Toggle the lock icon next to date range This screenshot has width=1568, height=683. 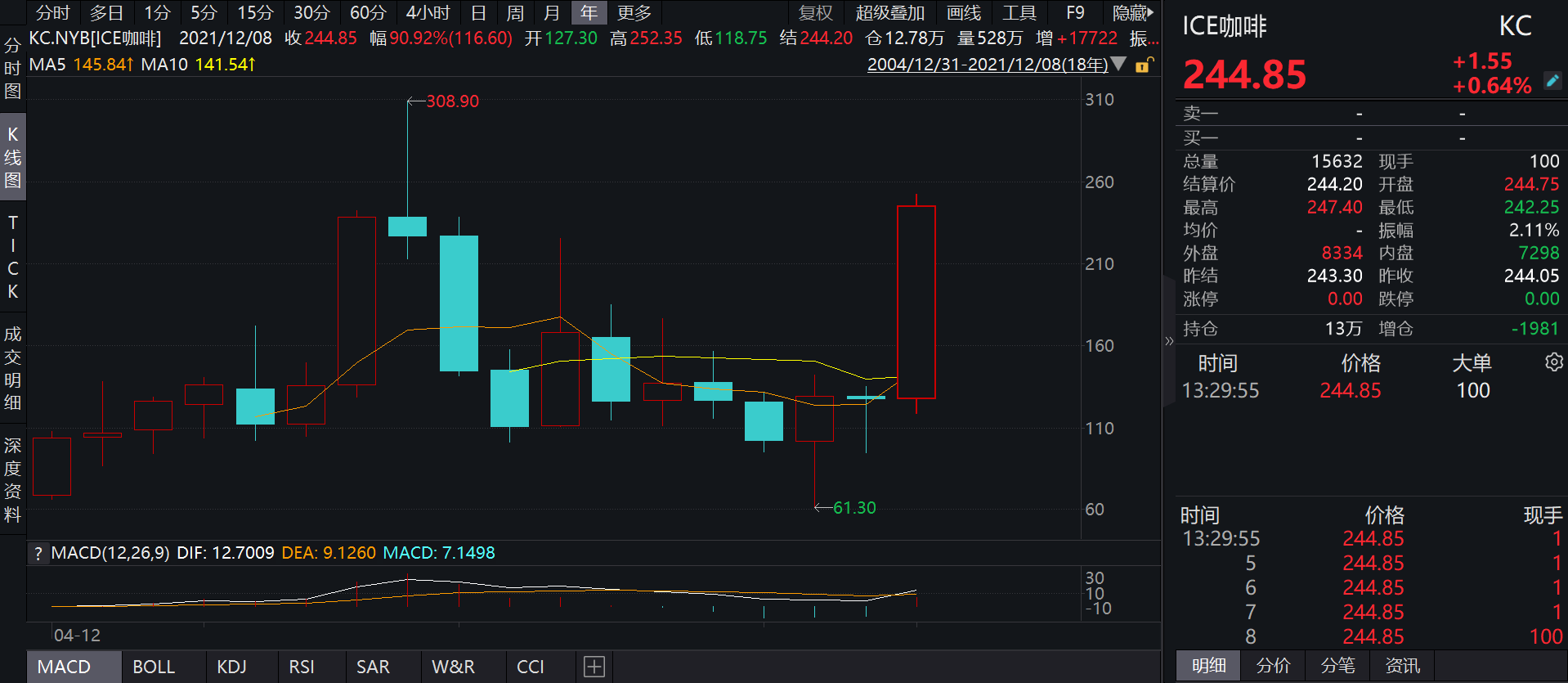pos(1145,65)
